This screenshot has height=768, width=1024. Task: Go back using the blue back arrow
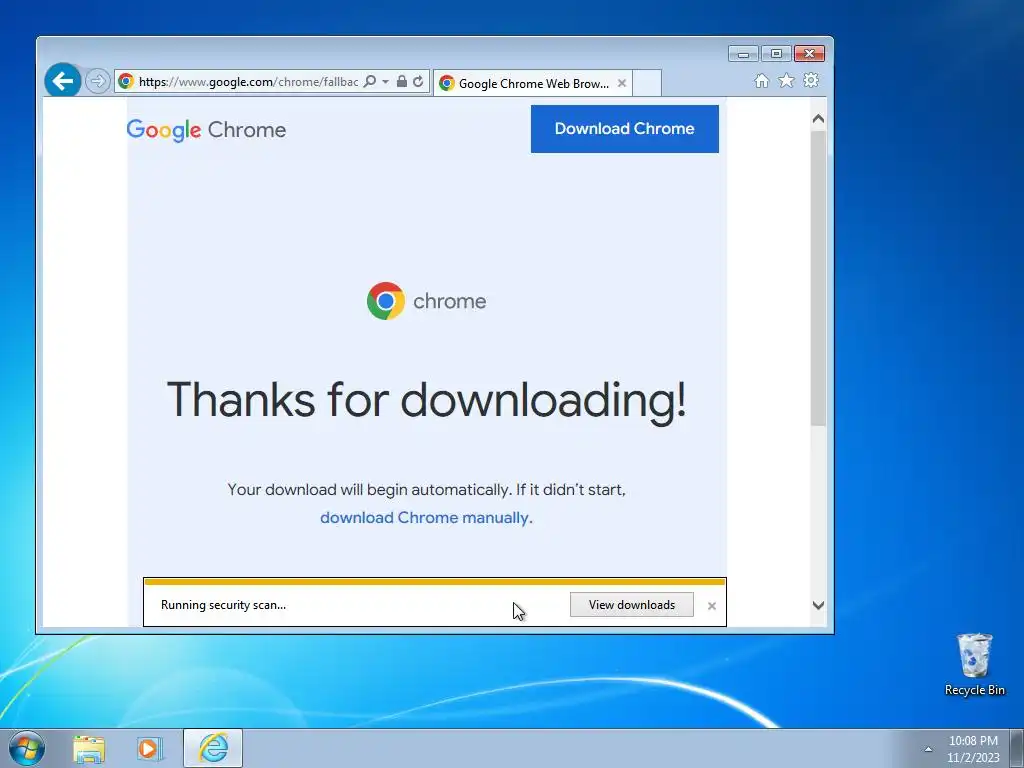tap(63, 81)
